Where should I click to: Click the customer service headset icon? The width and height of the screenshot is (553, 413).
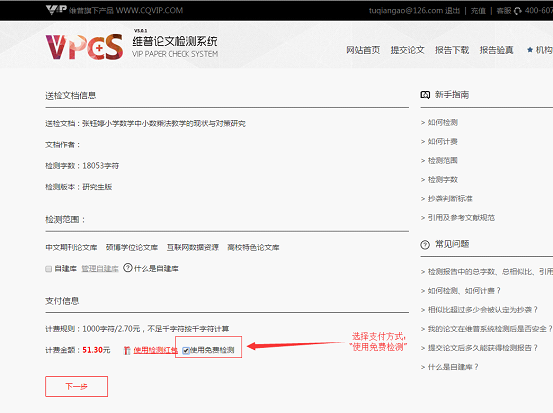(x=518, y=11)
